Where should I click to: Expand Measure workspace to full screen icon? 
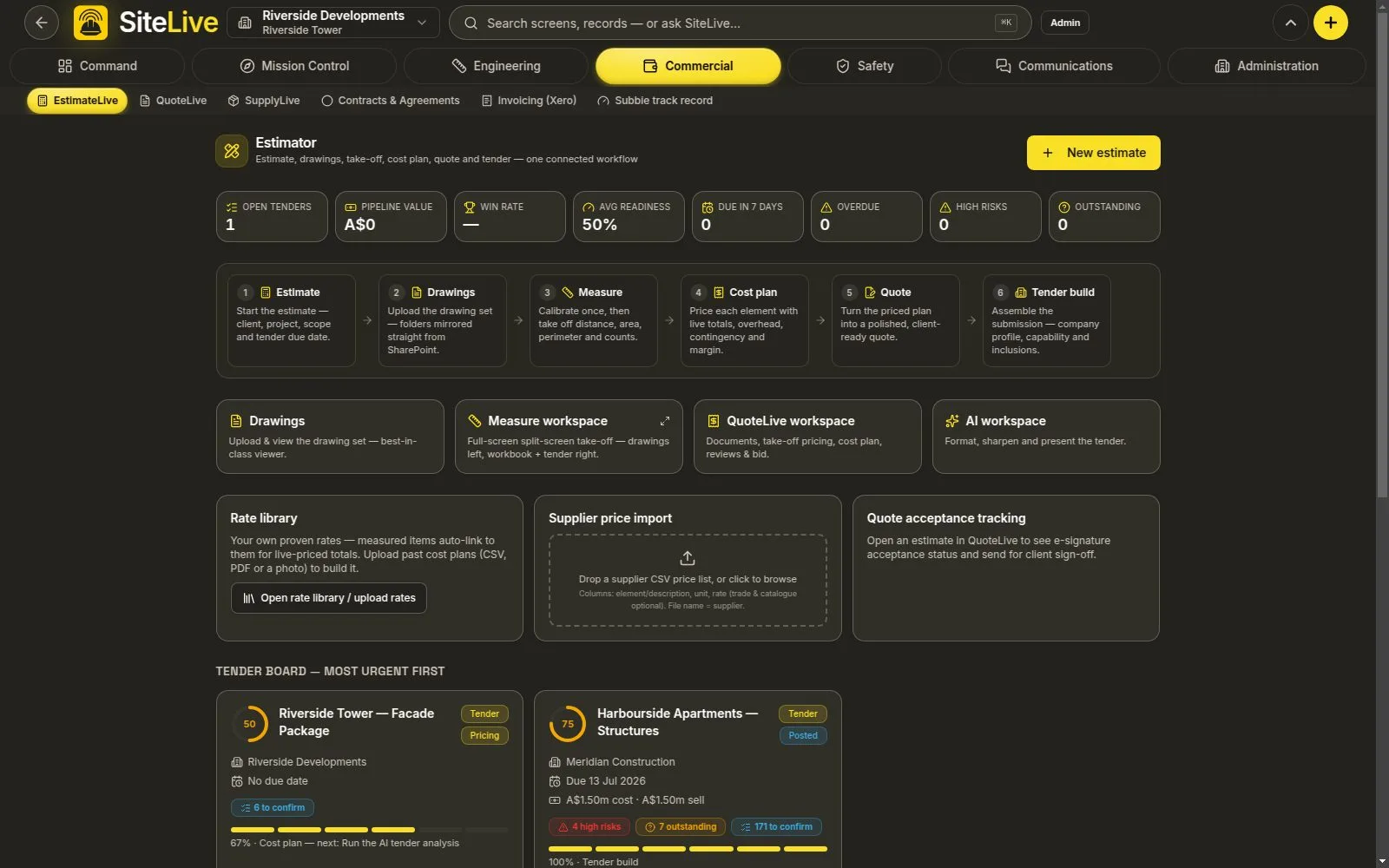point(665,421)
